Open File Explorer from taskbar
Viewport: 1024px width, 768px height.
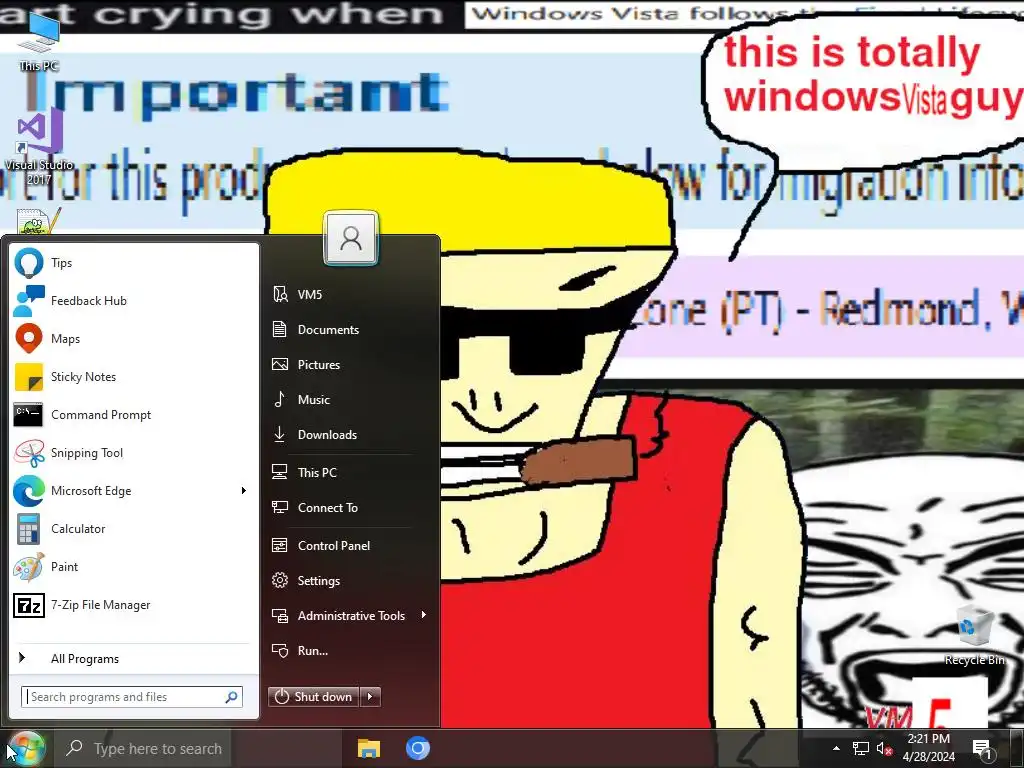pos(368,748)
